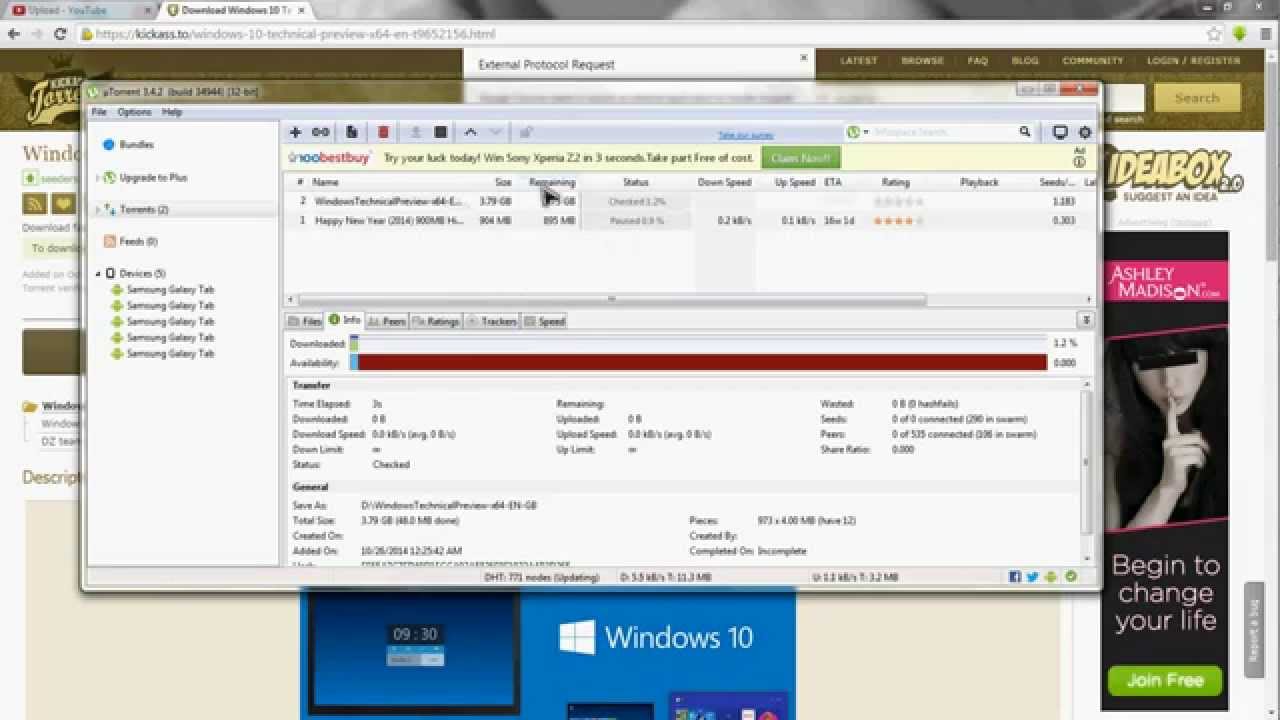Click the green download arrow extension icon
This screenshot has height=720, width=1280.
click(1240, 33)
